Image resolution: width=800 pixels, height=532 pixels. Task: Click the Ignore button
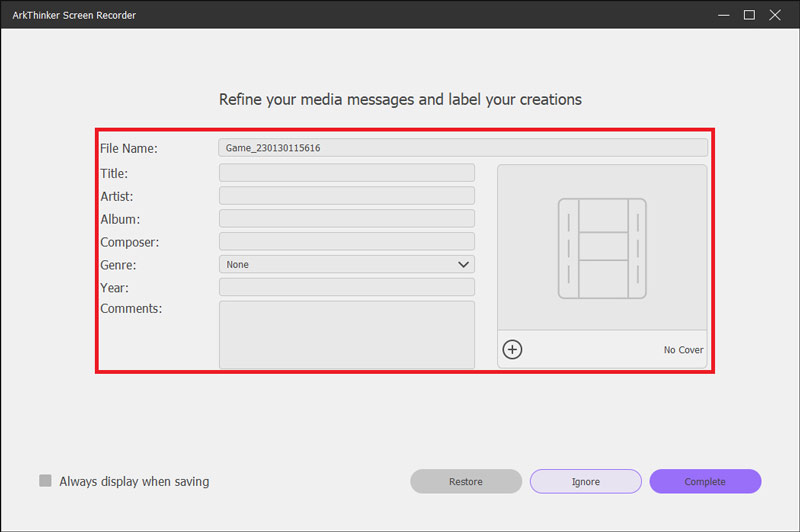tap(586, 482)
